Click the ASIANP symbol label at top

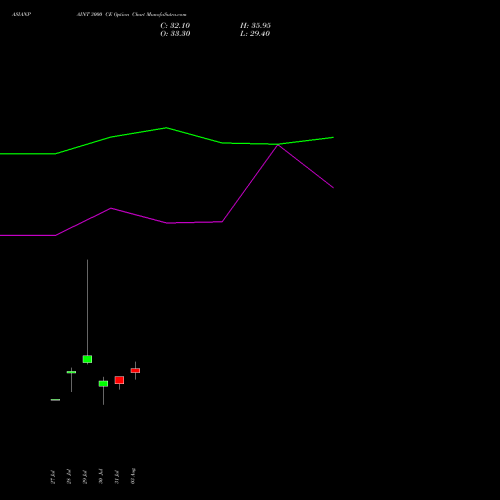21,15
